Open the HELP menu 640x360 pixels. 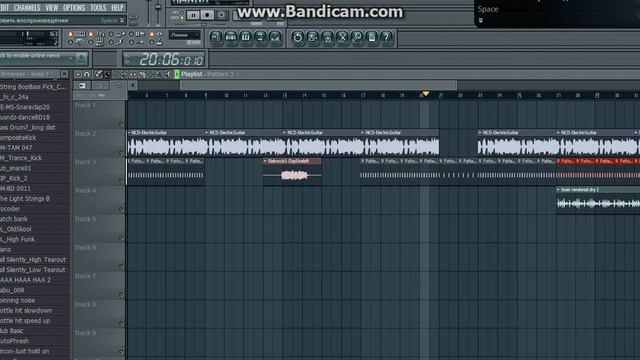coord(117,7)
